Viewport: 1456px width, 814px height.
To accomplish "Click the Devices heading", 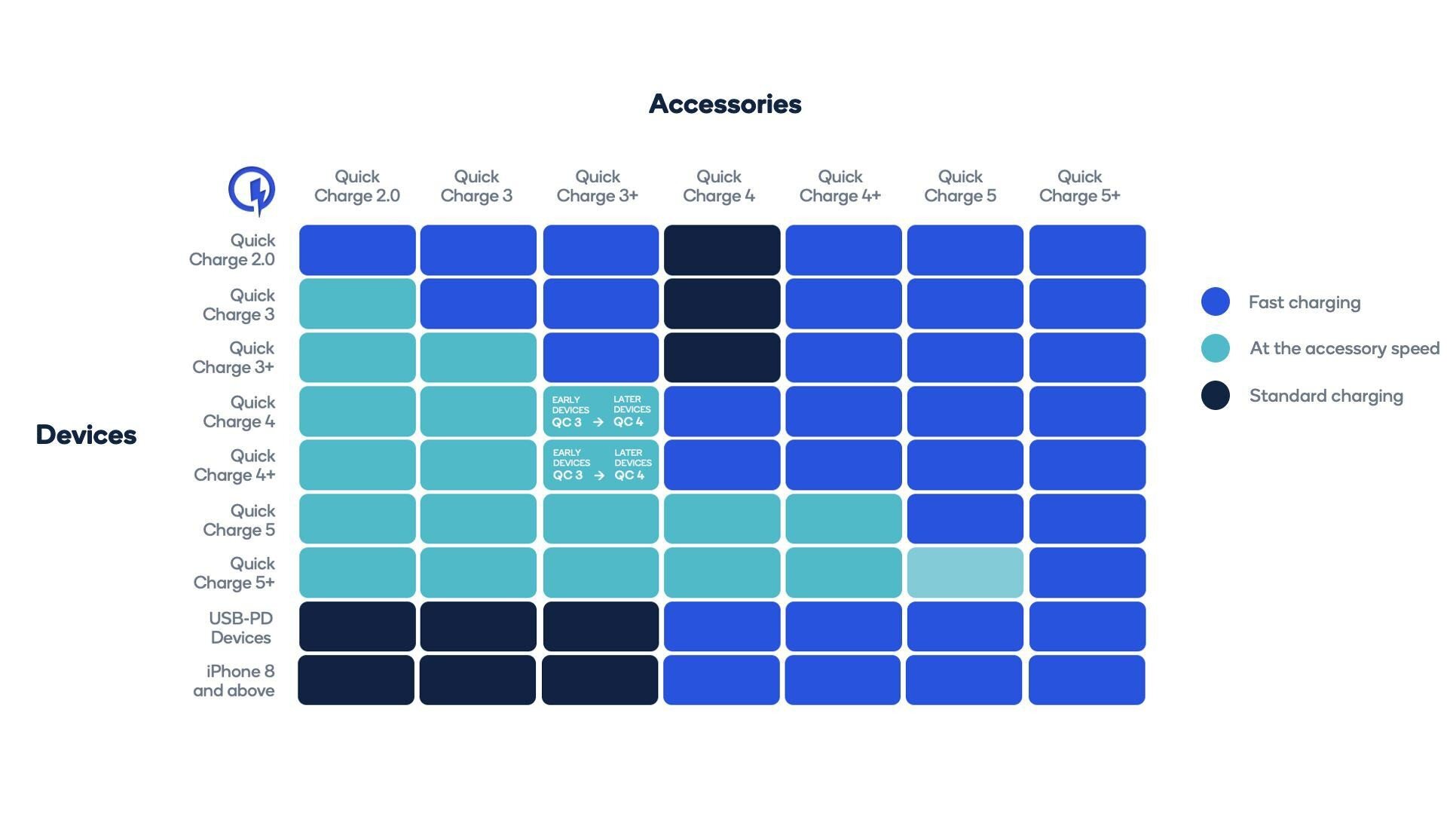I will [x=86, y=435].
